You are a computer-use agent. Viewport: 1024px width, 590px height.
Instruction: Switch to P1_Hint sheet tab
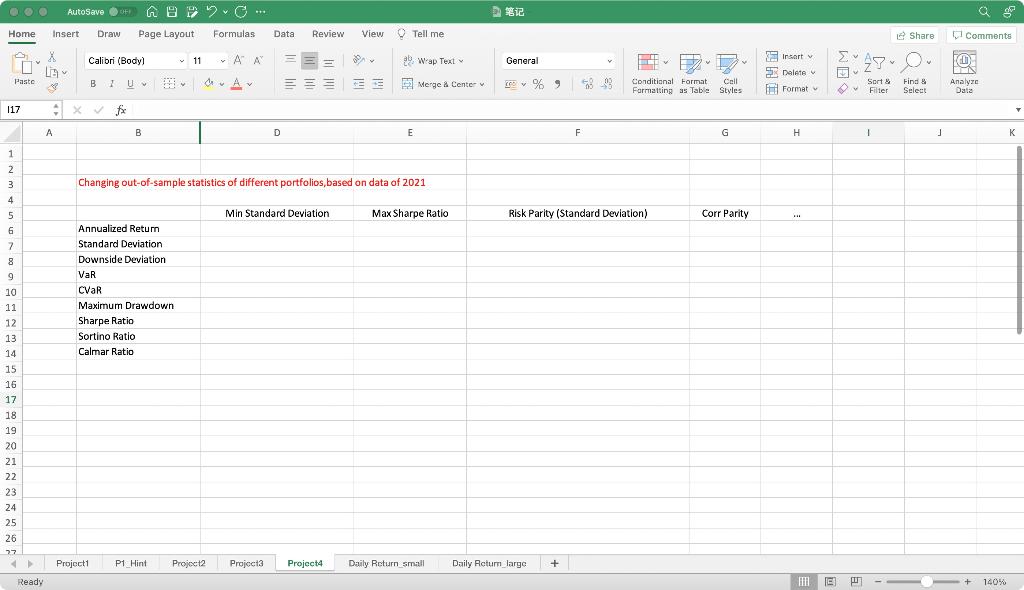tap(131, 563)
